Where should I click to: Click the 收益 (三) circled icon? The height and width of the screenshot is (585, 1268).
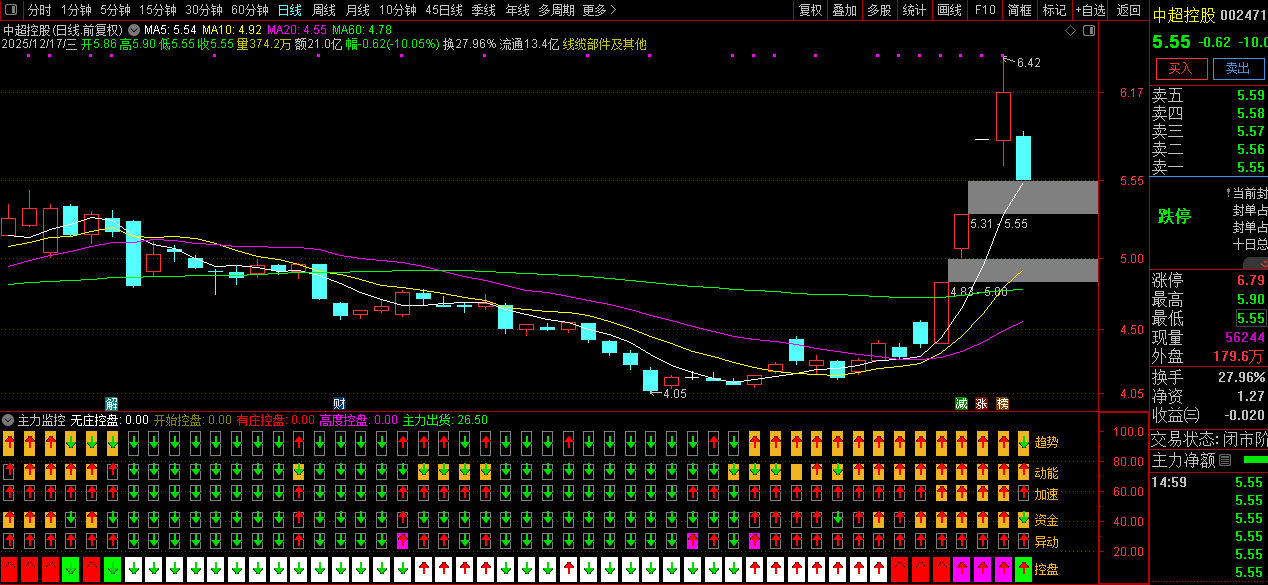pyautogui.click(x=1192, y=415)
